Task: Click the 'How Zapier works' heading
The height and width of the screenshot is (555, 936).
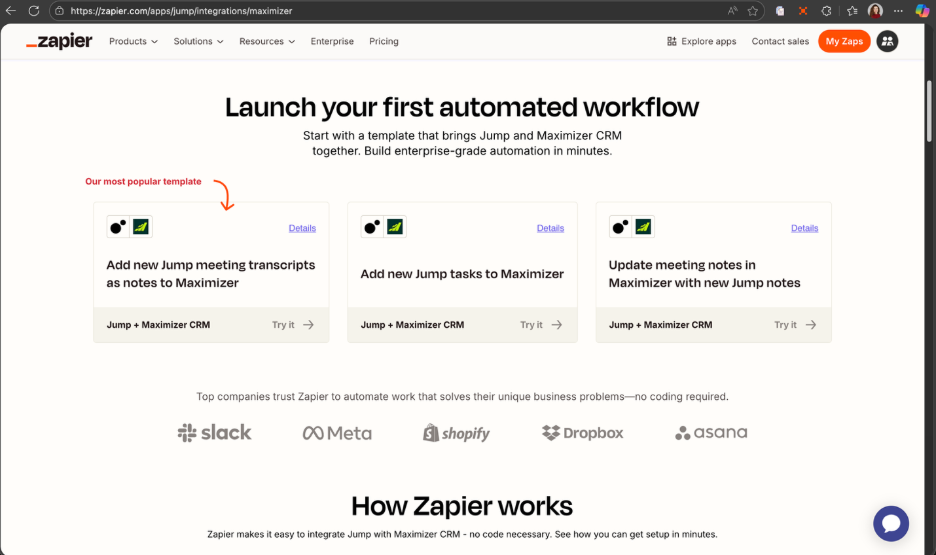Action: (462, 506)
